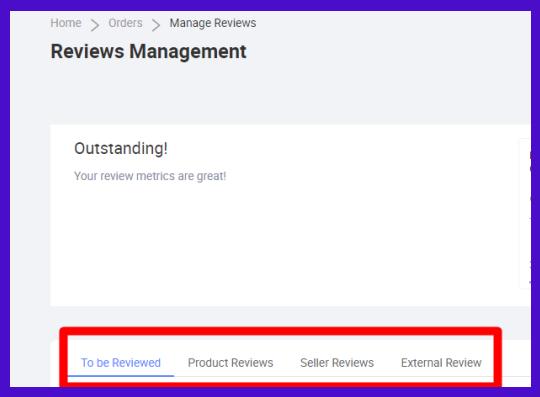Image resolution: width=540 pixels, height=397 pixels.
Task: Open the Orders breadcrumb link
Action: 125,23
